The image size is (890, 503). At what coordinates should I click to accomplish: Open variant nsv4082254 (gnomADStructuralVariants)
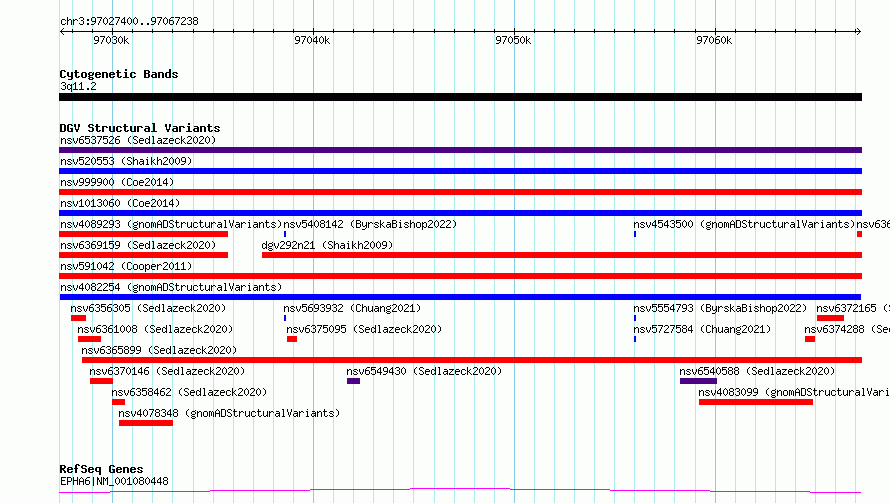click(x=171, y=287)
